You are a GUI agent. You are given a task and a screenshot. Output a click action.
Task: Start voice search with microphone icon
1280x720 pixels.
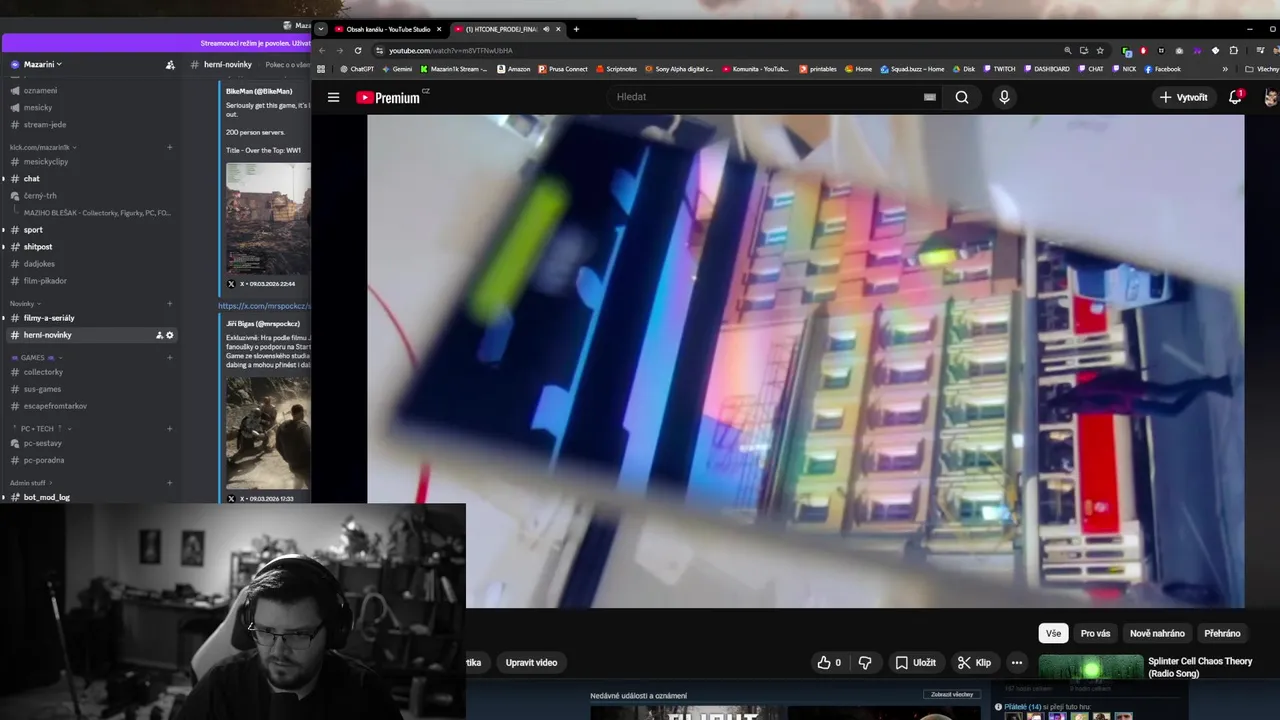[x=1004, y=97]
